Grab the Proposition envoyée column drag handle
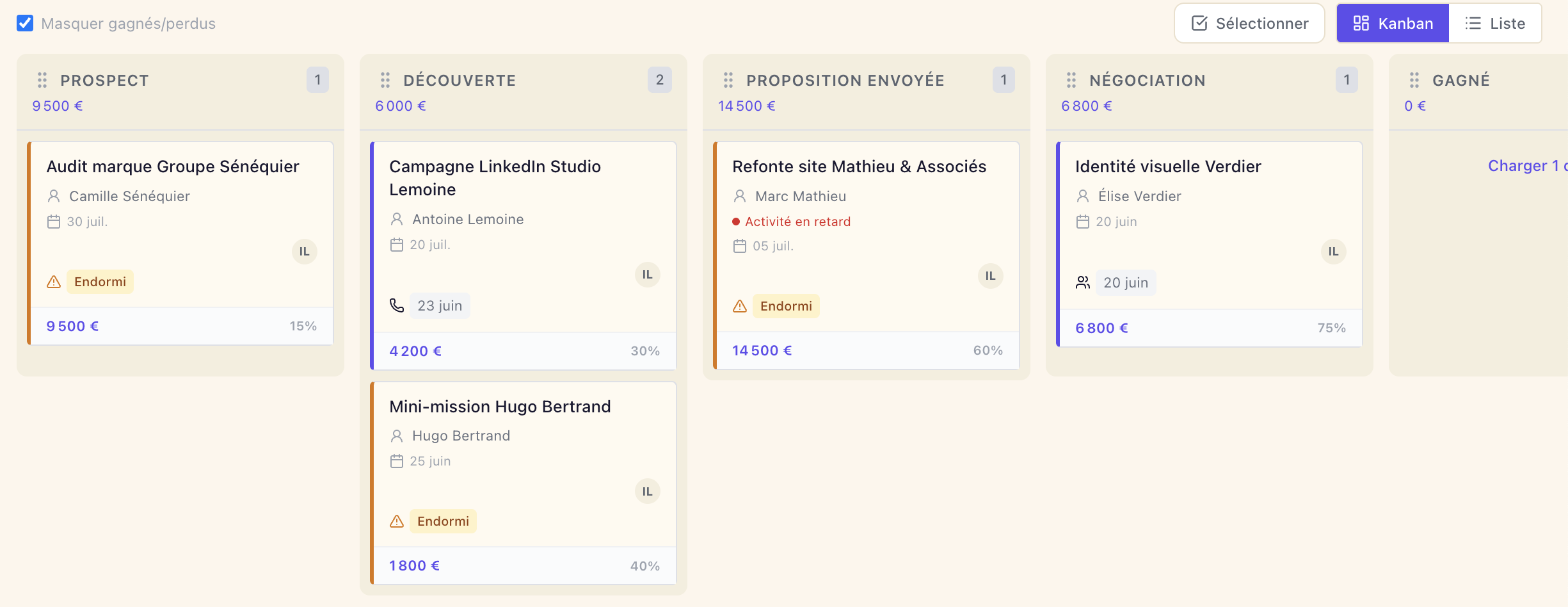Screen dimensions: 1568x607 click(728, 80)
